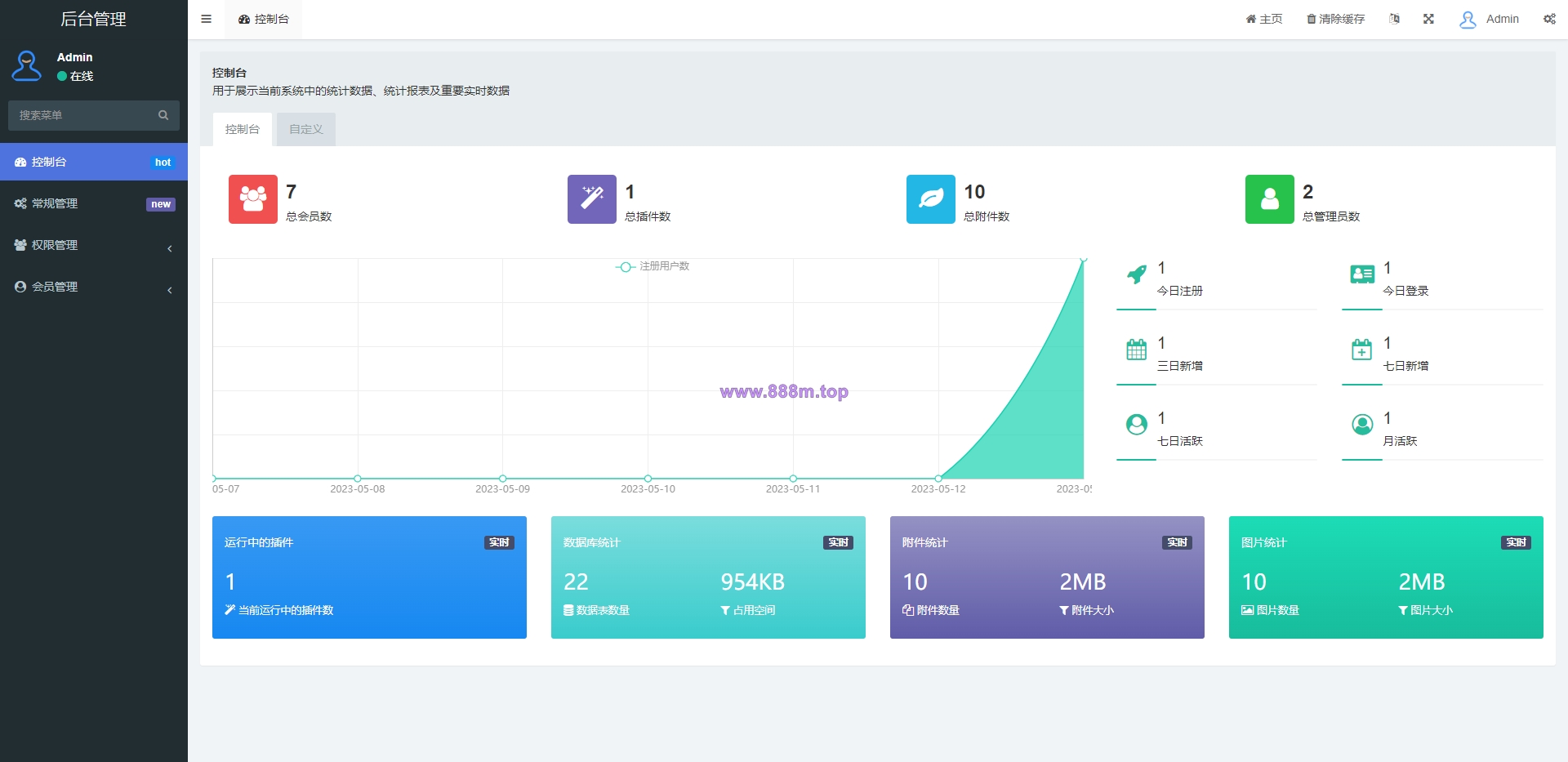
Task: Click the chart data point at 2023-05-12
Action: 938,479
